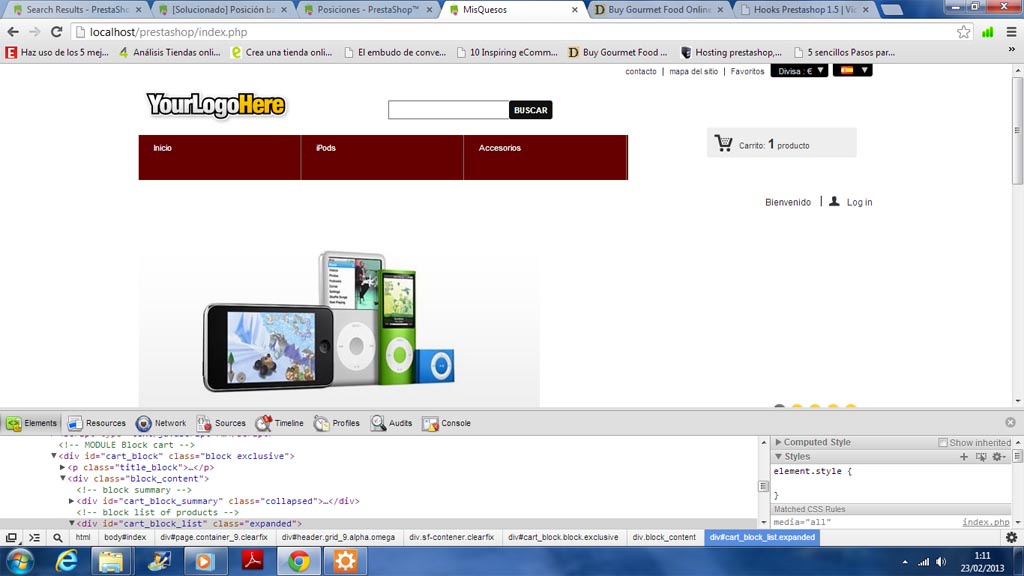Open DevTools settings gear
This screenshot has width=1024, height=576.
[1012, 537]
